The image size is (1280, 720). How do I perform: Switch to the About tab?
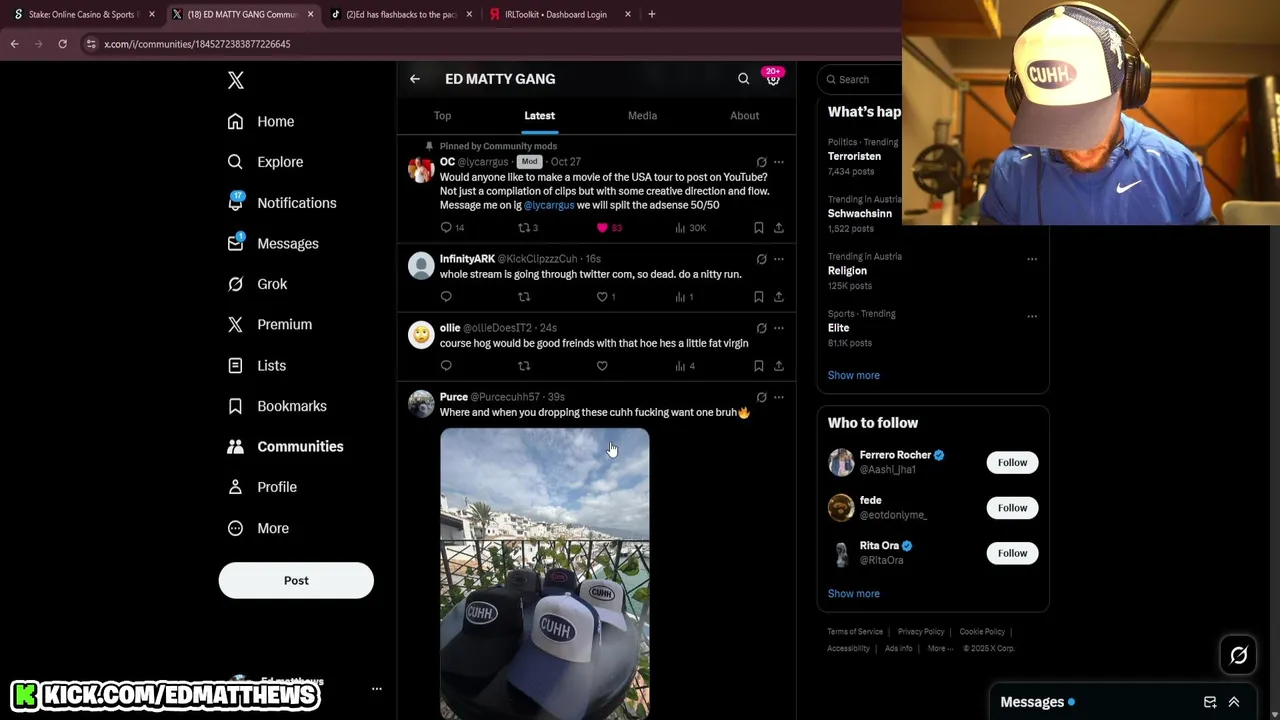click(x=744, y=115)
